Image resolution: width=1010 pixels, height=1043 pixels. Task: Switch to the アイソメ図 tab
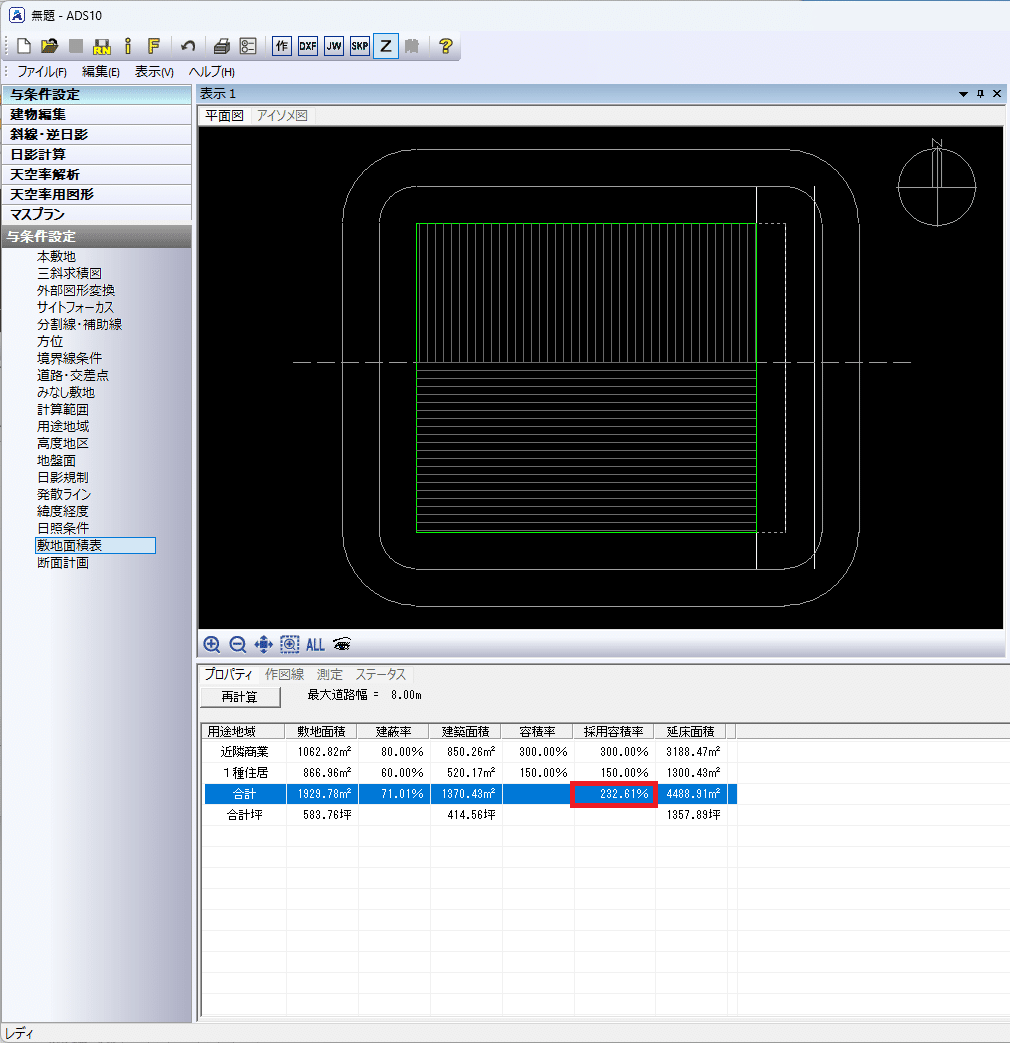click(x=282, y=116)
